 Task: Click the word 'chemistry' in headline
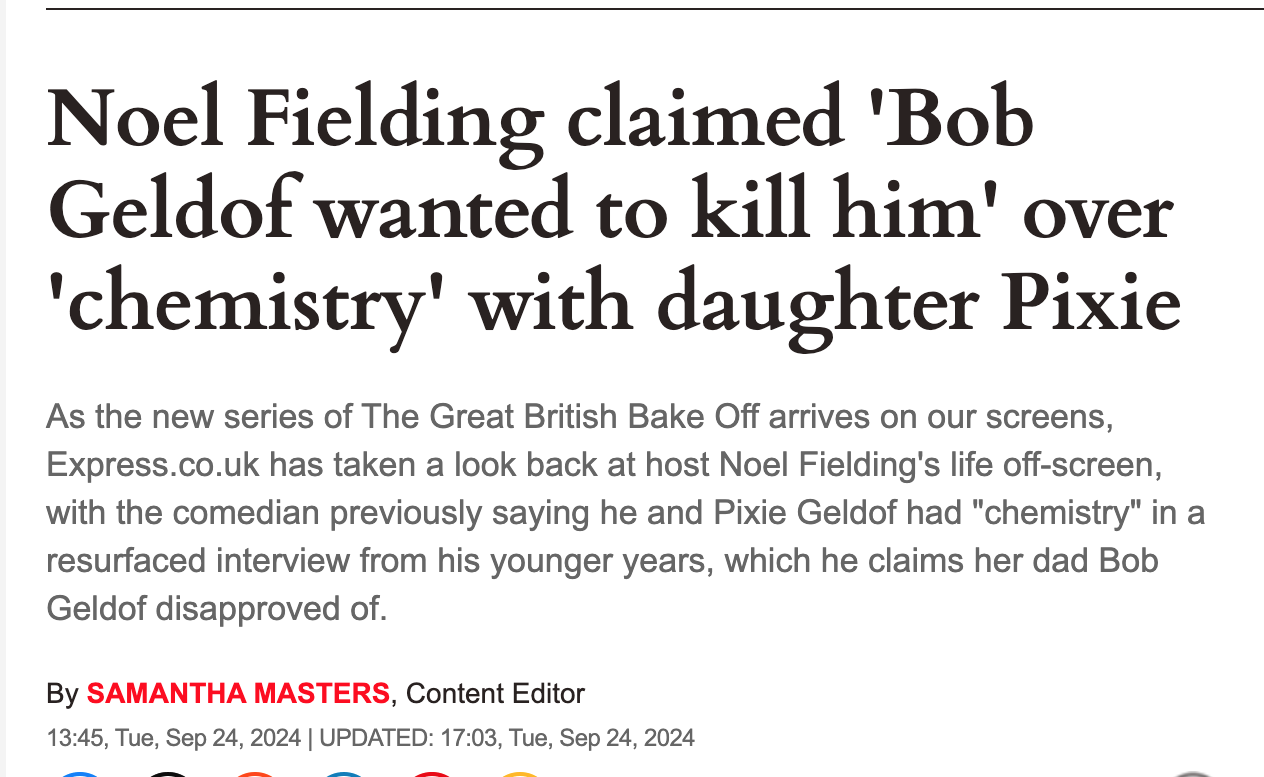(249, 303)
